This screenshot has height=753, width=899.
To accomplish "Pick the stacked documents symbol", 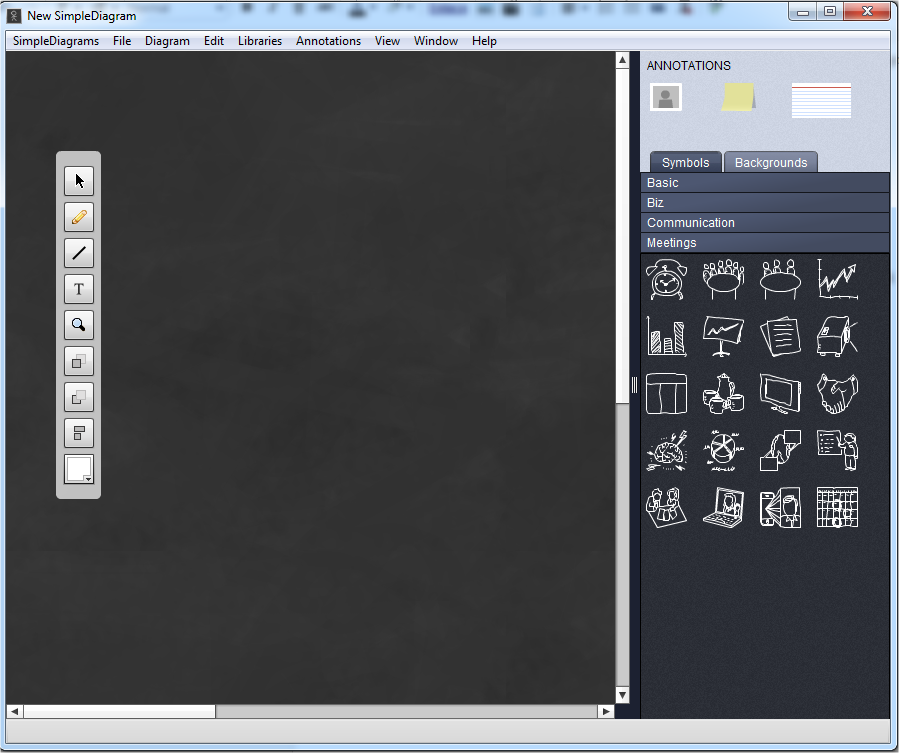I will 780,336.
